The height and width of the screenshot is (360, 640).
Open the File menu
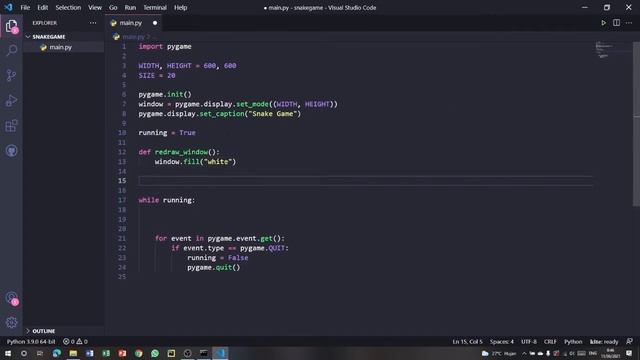pyautogui.click(x=25, y=7)
